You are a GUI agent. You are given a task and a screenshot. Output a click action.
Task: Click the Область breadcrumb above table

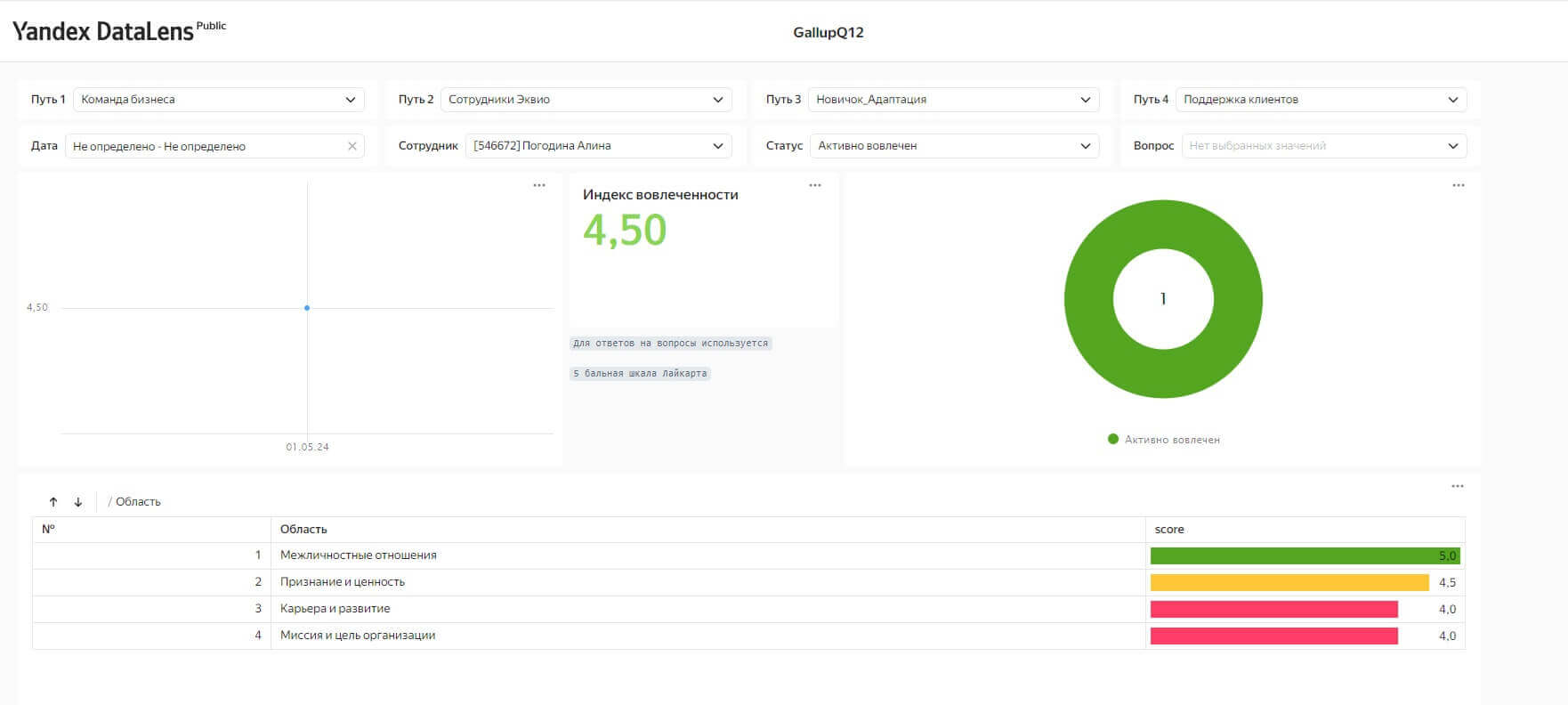tap(138, 502)
